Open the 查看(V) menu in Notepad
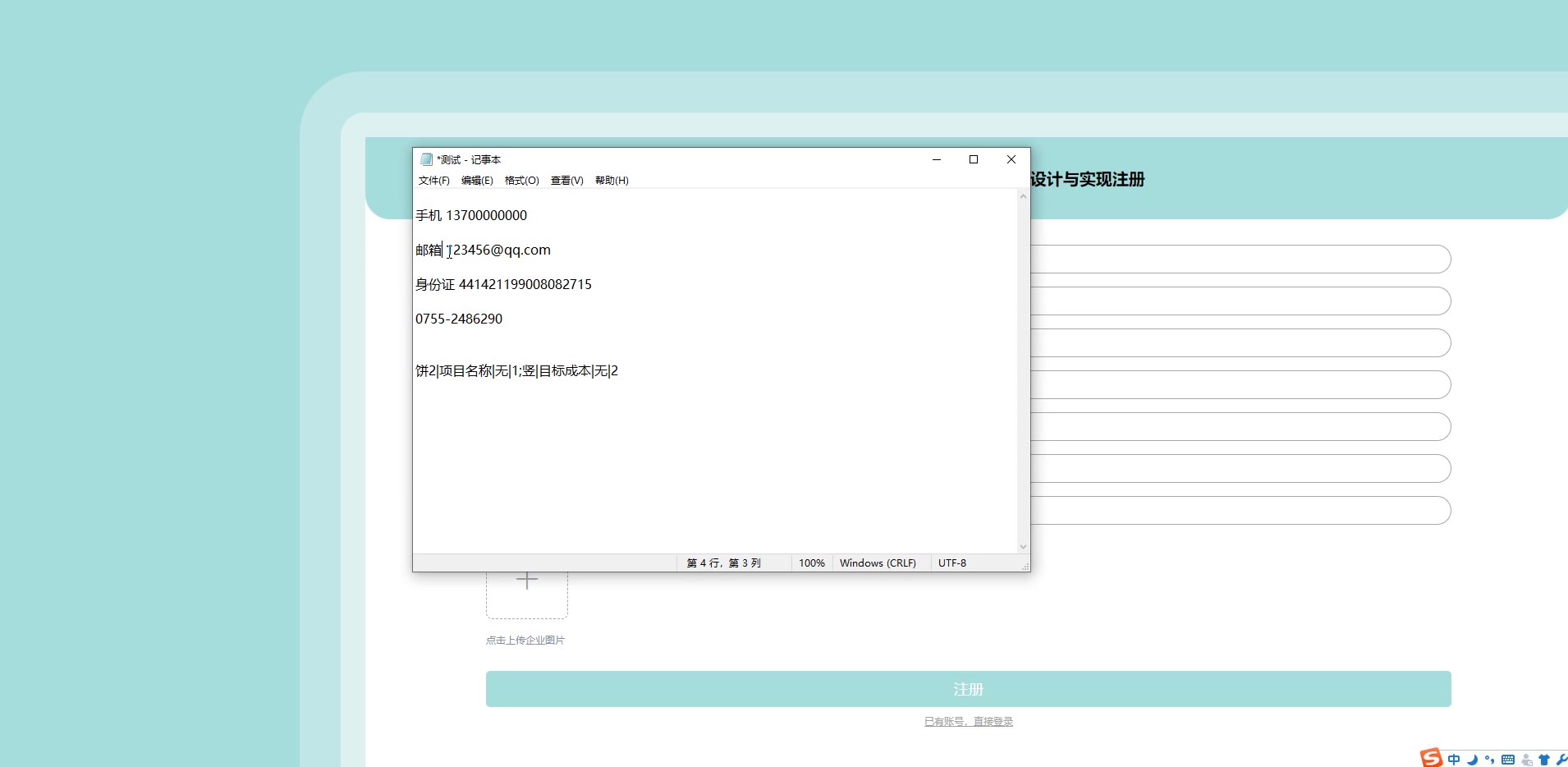Screen dimensions: 1568x767 coord(567,181)
